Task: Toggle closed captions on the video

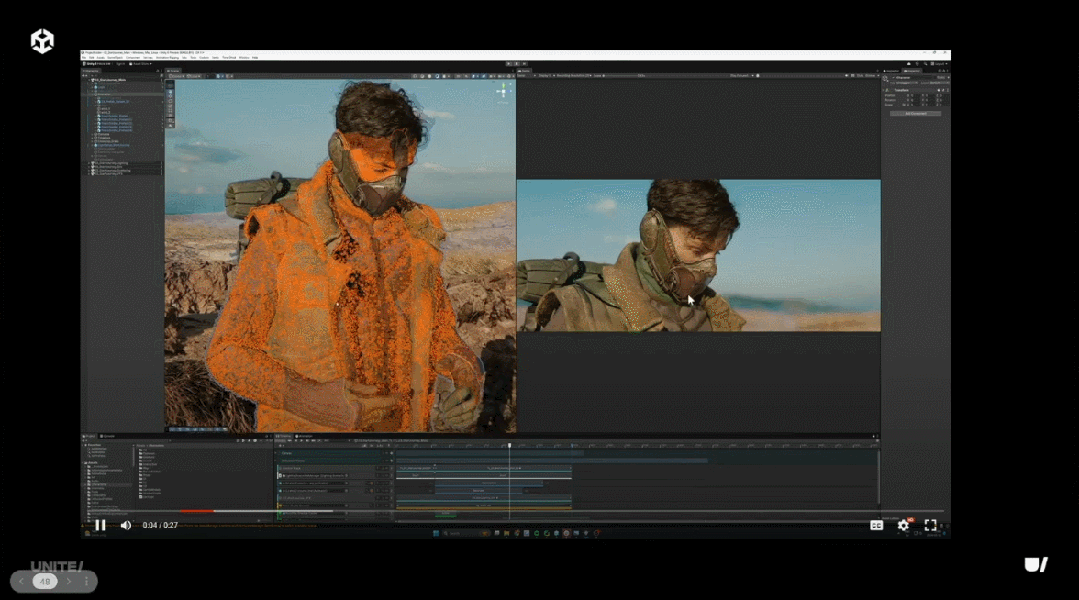Action: pos(876,525)
